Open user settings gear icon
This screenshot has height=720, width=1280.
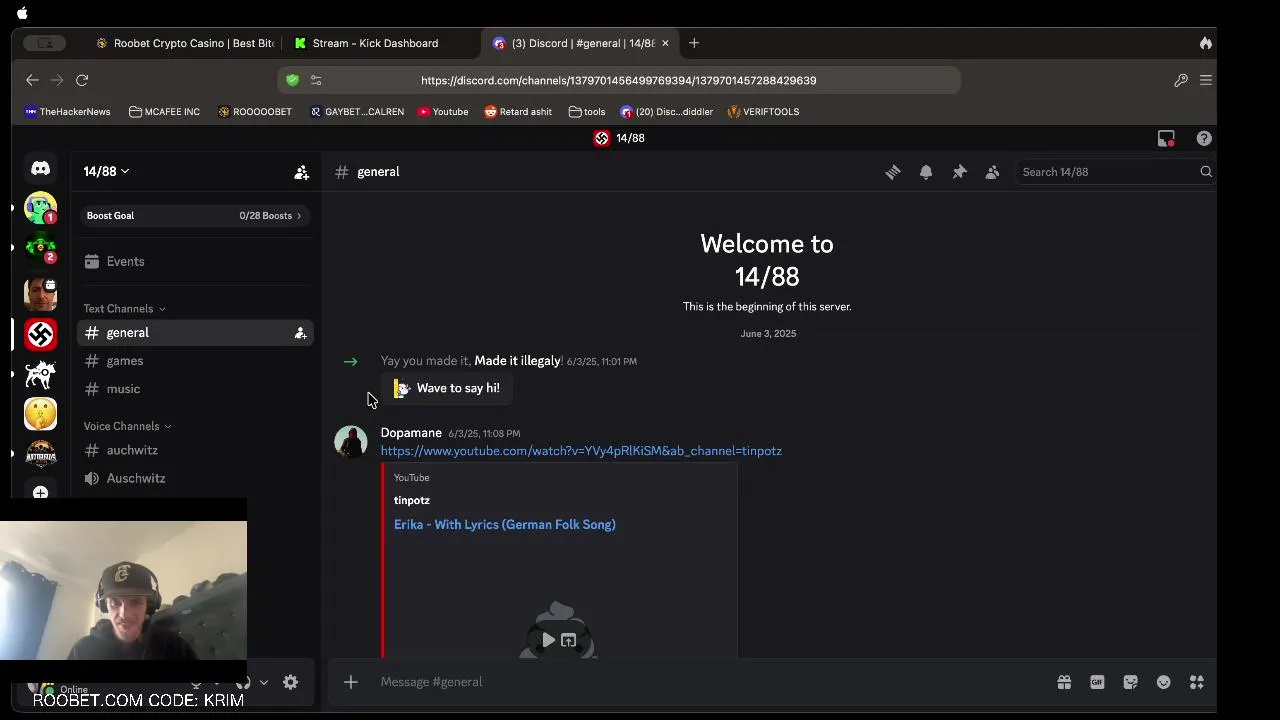click(x=290, y=682)
